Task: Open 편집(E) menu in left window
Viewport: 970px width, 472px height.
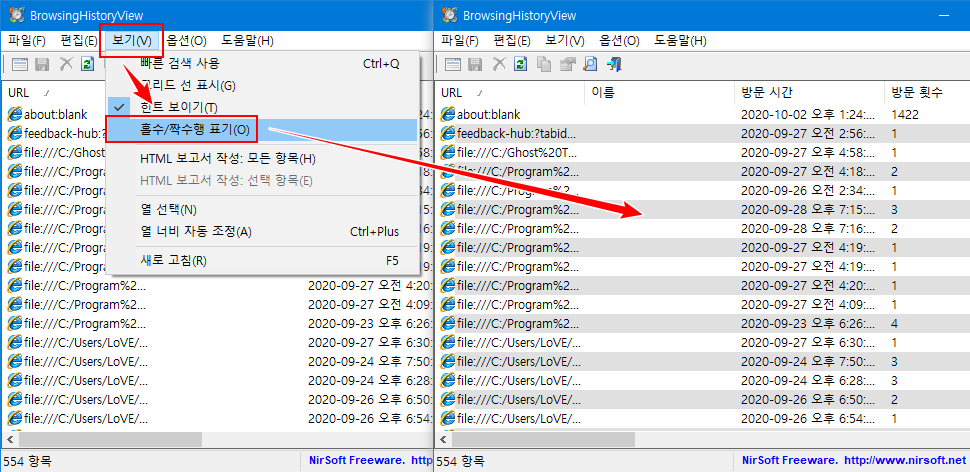Action: click(79, 41)
